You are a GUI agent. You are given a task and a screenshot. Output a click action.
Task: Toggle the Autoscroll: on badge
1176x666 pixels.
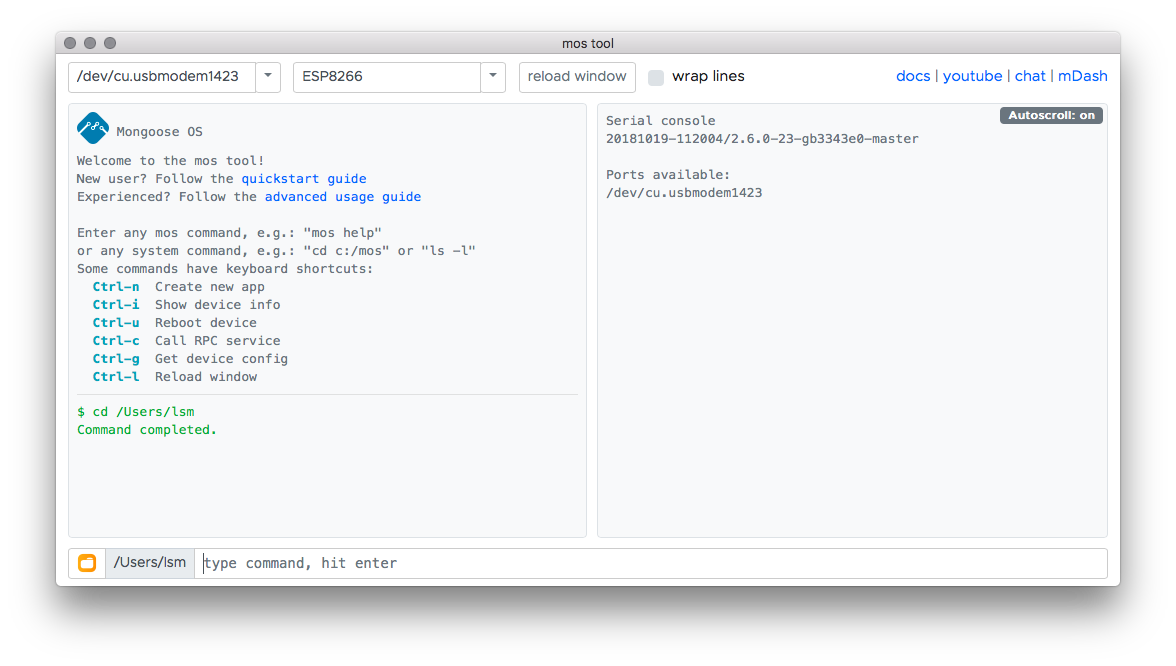pos(1051,116)
